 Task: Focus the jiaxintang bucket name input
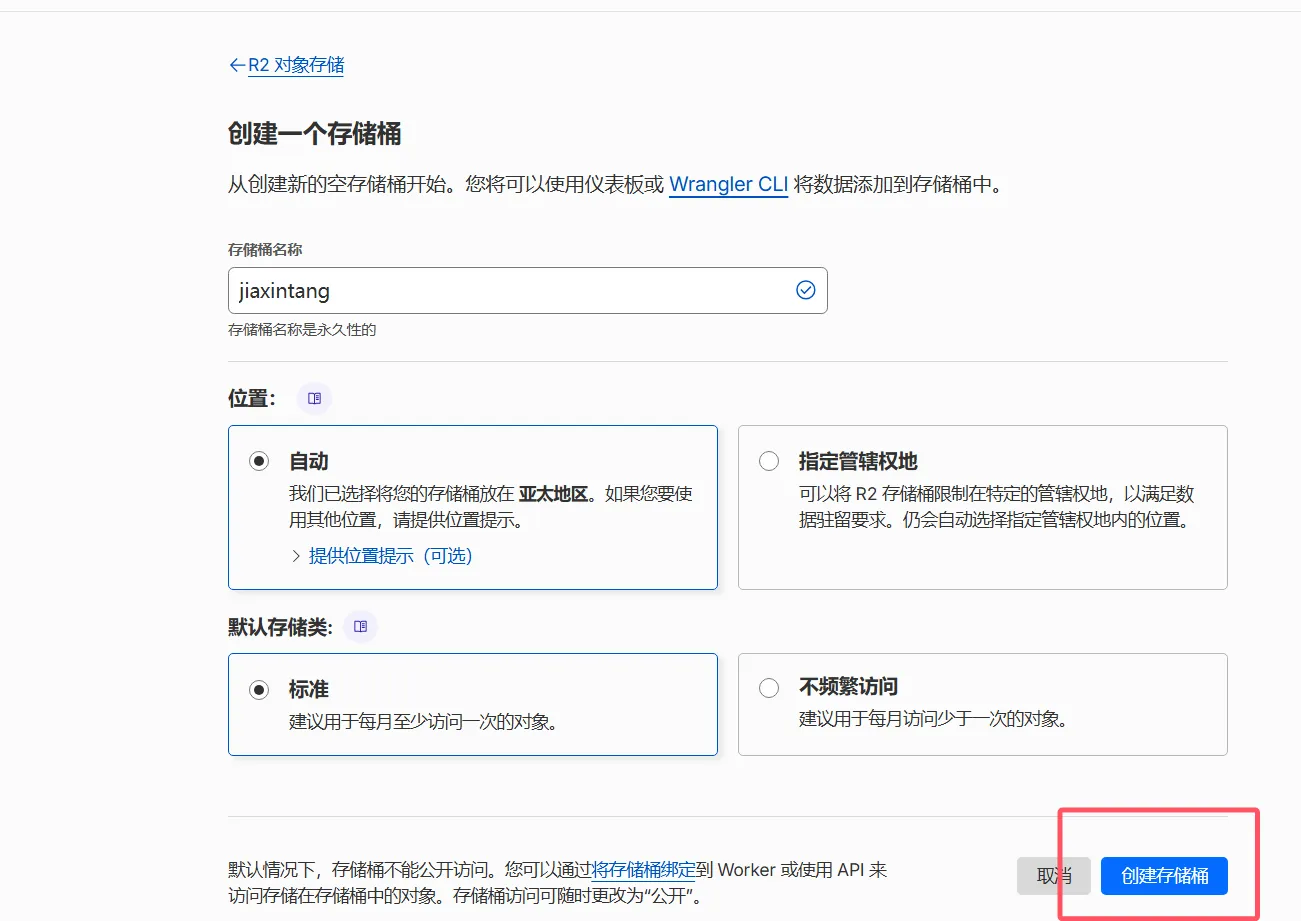[528, 290]
